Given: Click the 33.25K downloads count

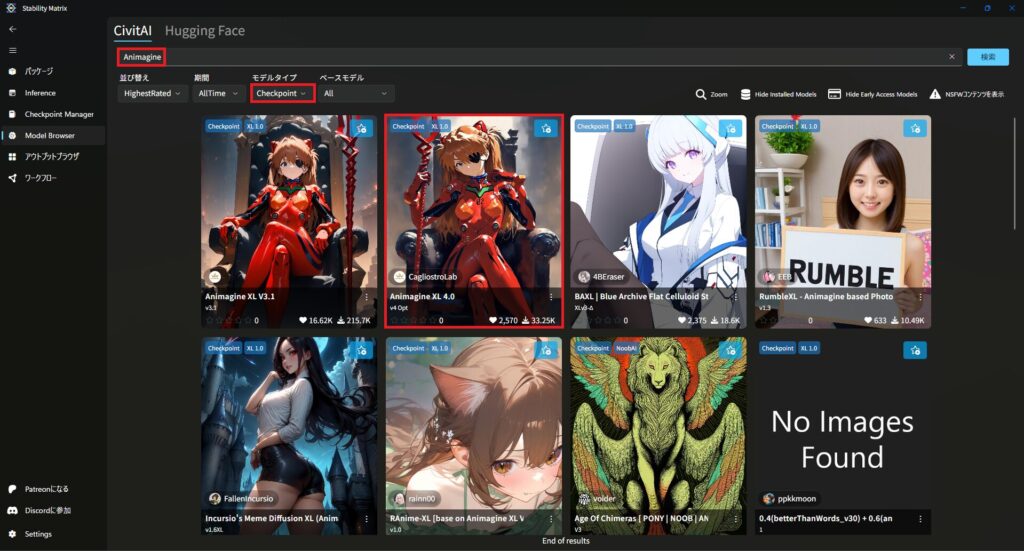Looking at the screenshot, I should pyautogui.click(x=538, y=321).
